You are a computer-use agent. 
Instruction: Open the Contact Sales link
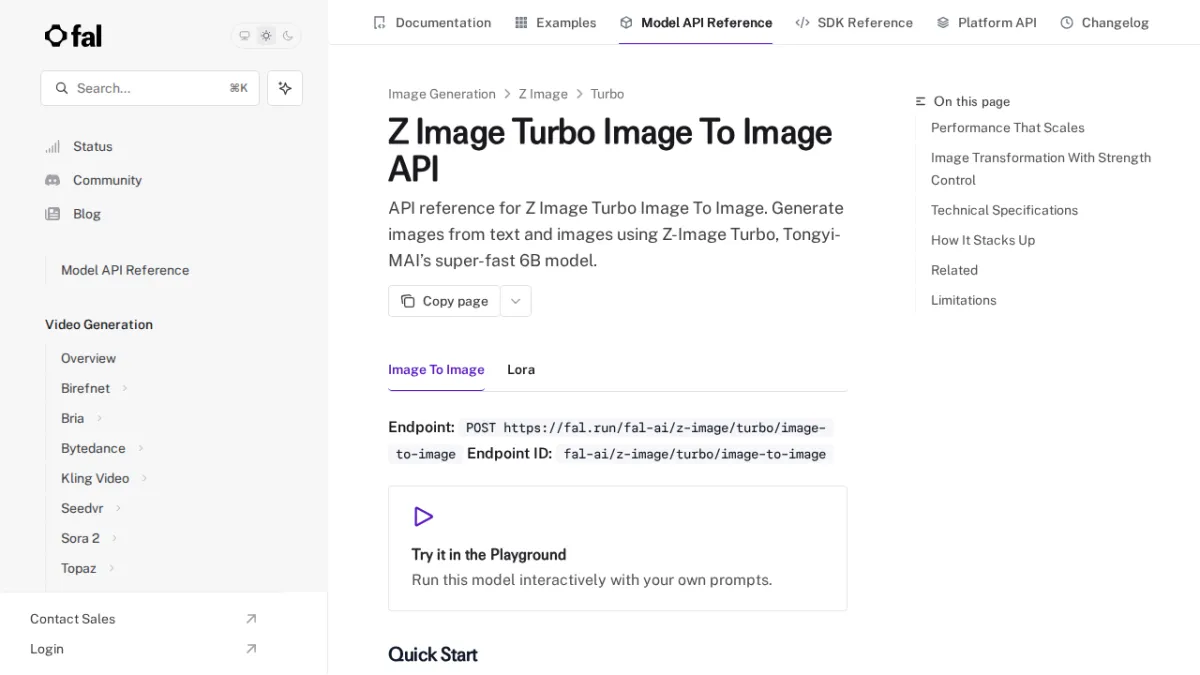point(72,619)
